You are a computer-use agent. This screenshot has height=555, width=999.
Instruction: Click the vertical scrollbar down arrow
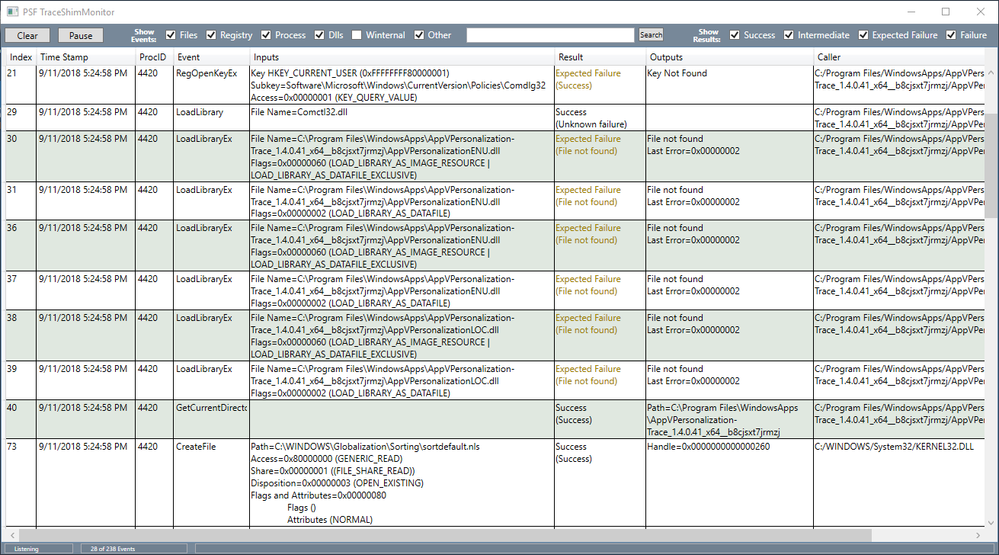(991, 523)
